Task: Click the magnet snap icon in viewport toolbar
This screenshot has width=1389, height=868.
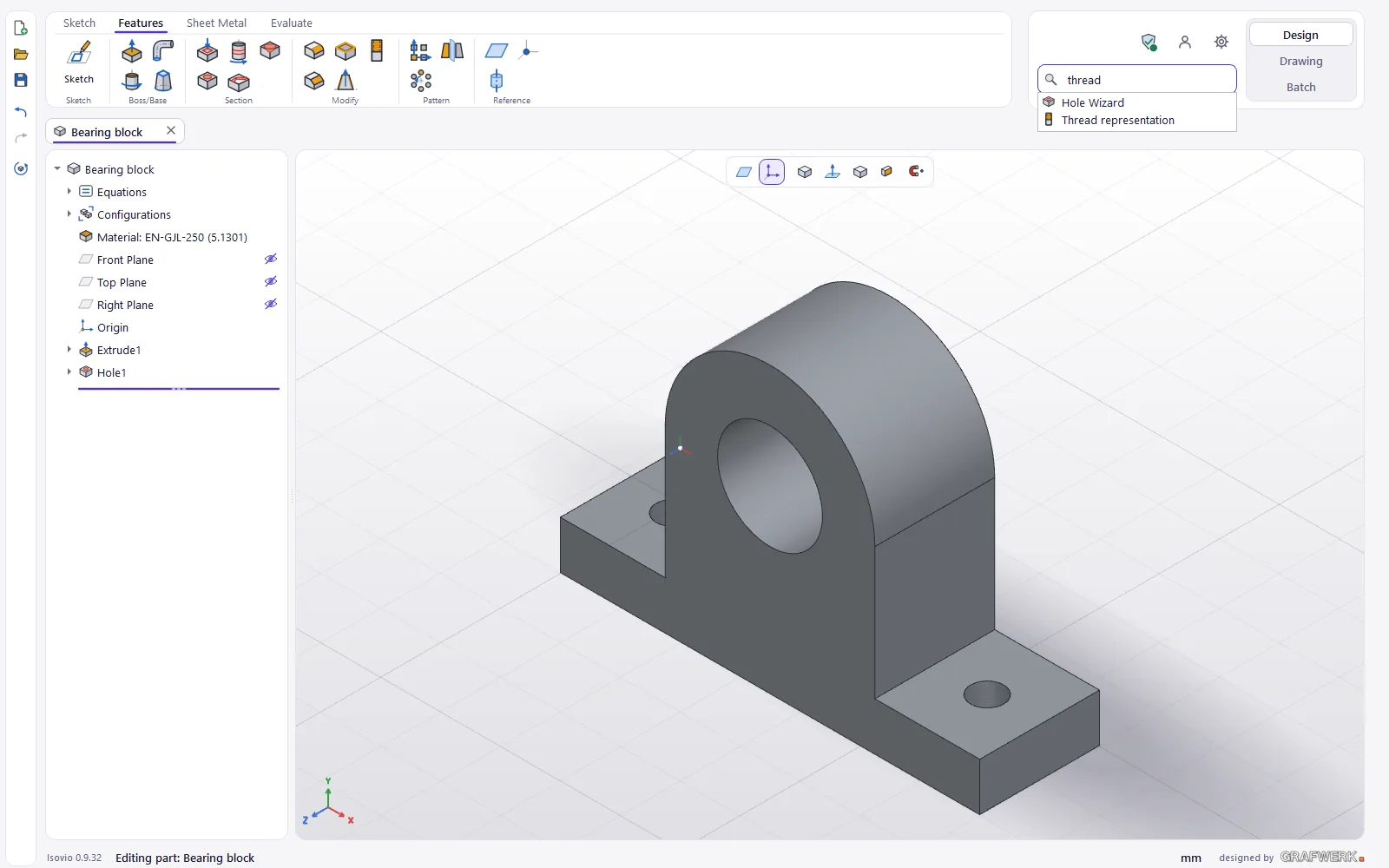Action: (x=916, y=171)
